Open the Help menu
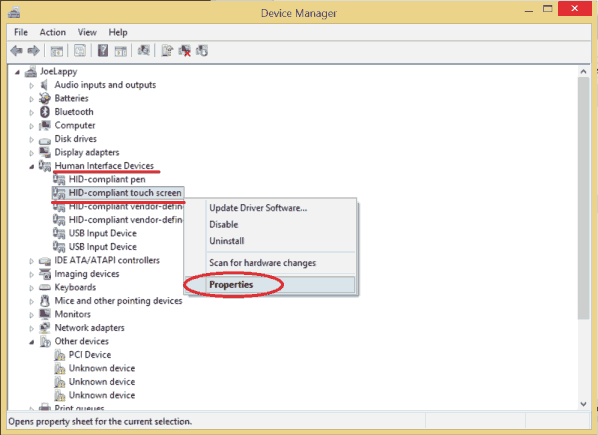This screenshot has height=435, width=598. tap(118, 32)
